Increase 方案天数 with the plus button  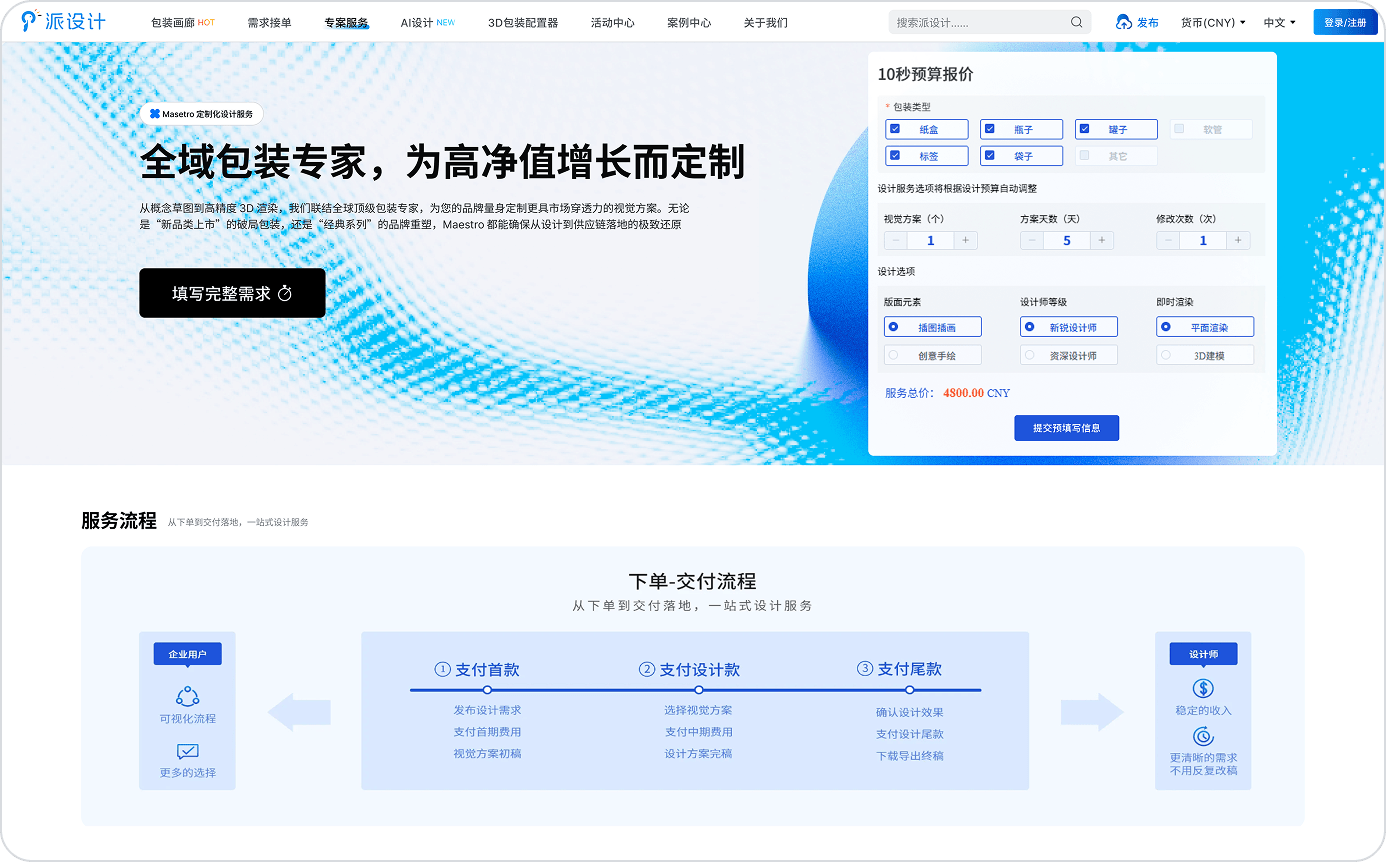click(1101, 240)
